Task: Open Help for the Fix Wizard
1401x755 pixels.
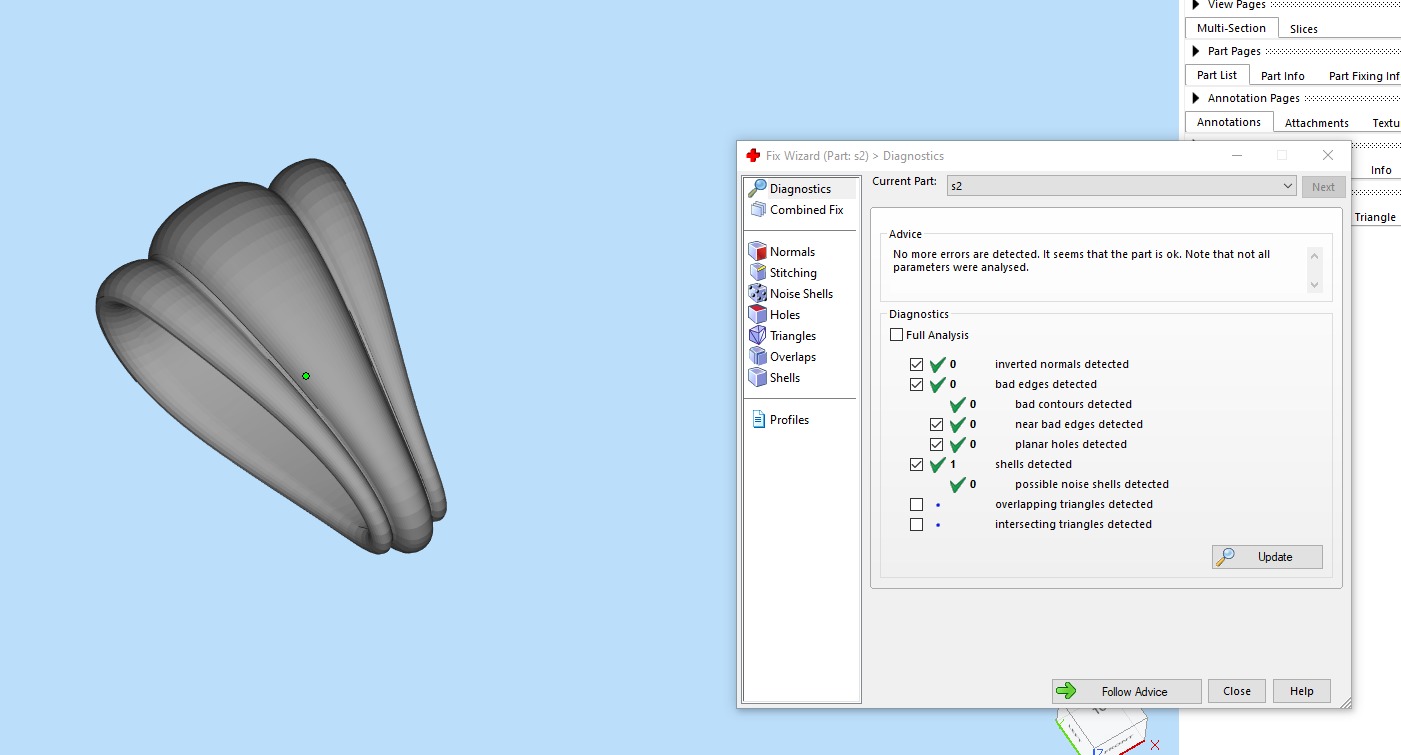Action: click(1302, 691)
